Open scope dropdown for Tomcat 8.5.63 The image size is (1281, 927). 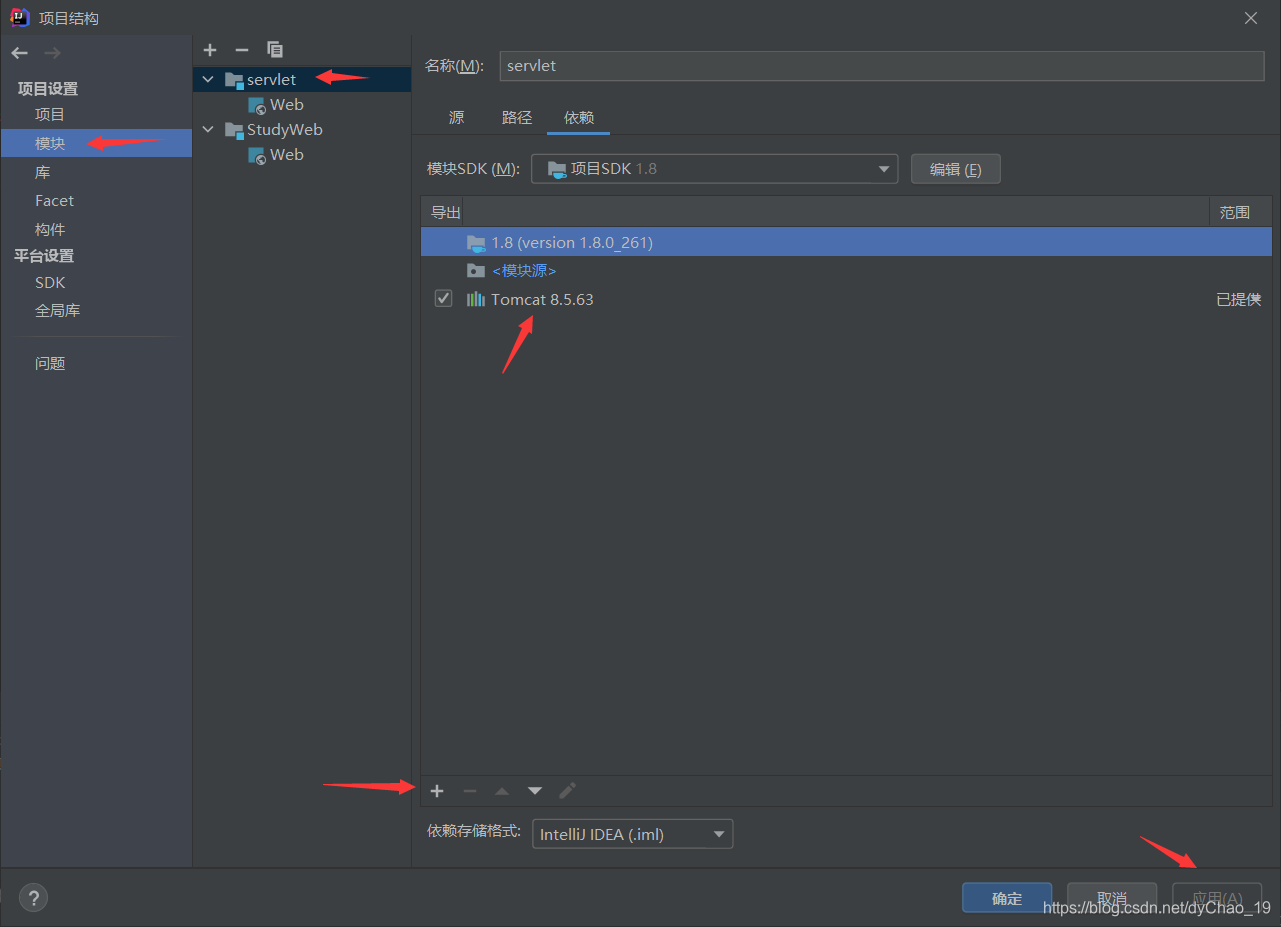pyautogui.click(x=1238, y=299)
